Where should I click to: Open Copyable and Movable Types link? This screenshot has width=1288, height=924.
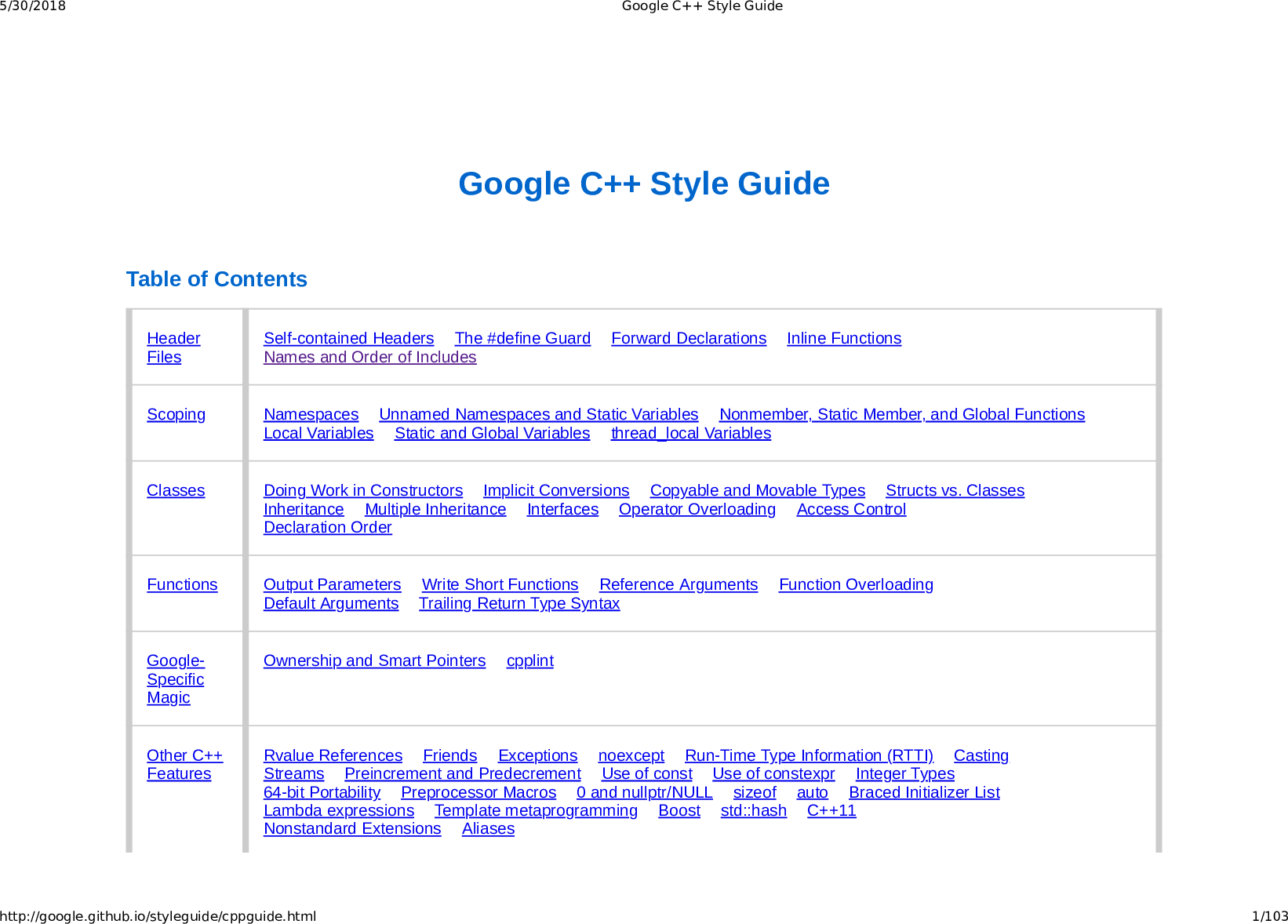pyautogui.click(x=757, y=490)
